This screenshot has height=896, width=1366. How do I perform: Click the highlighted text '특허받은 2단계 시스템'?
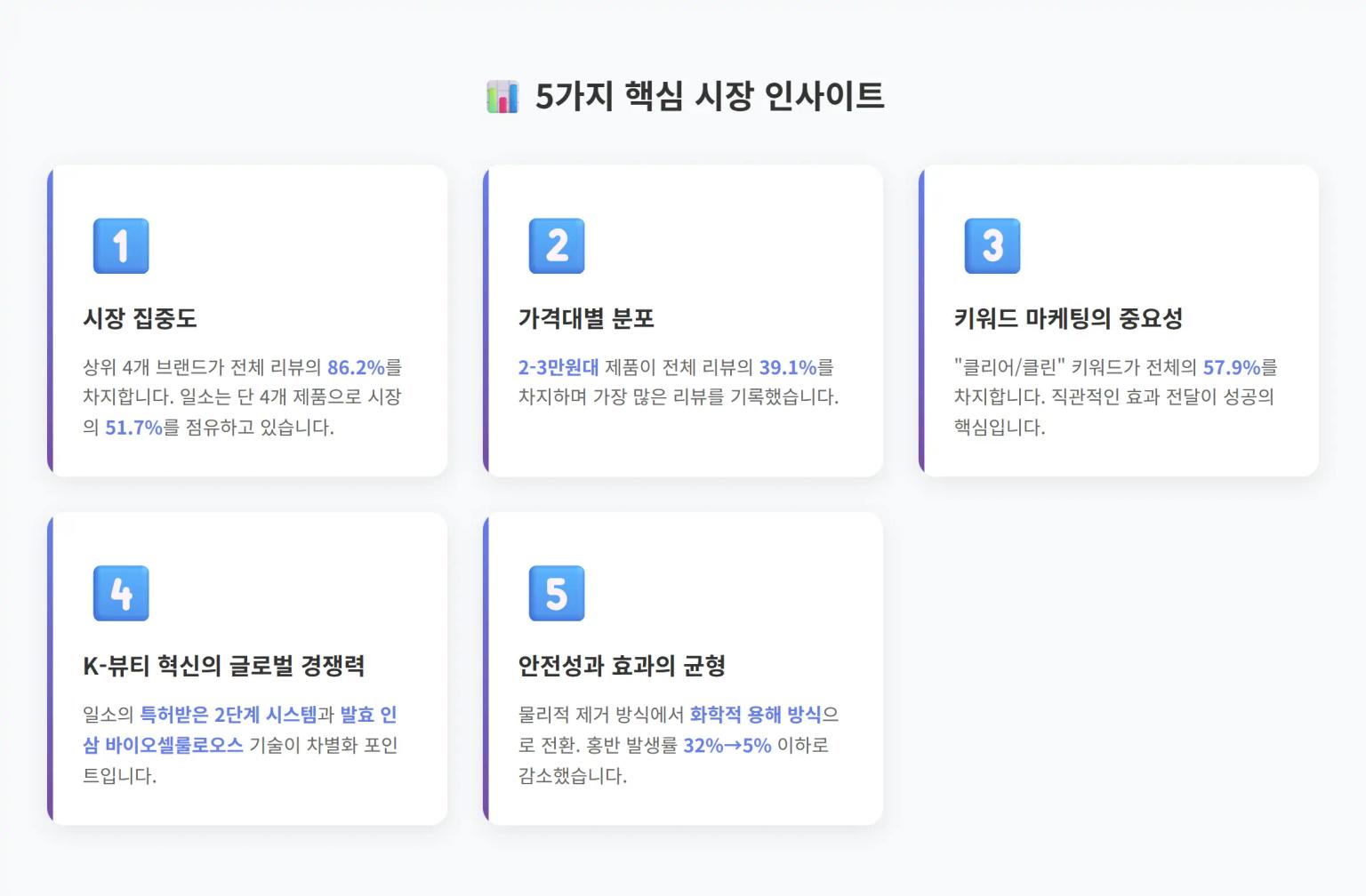pyautogui.click(x=229, y=715)
